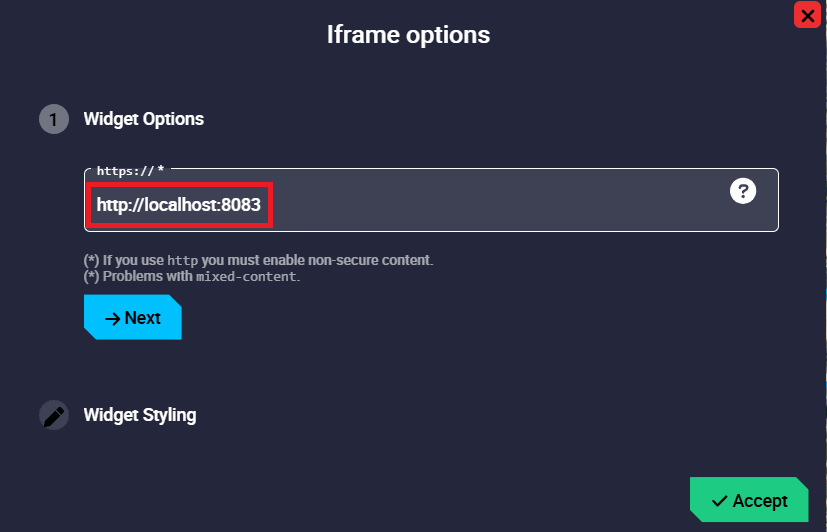Click the non-secure content hint line
Screen dimensions: 827x532
point(300,260)
